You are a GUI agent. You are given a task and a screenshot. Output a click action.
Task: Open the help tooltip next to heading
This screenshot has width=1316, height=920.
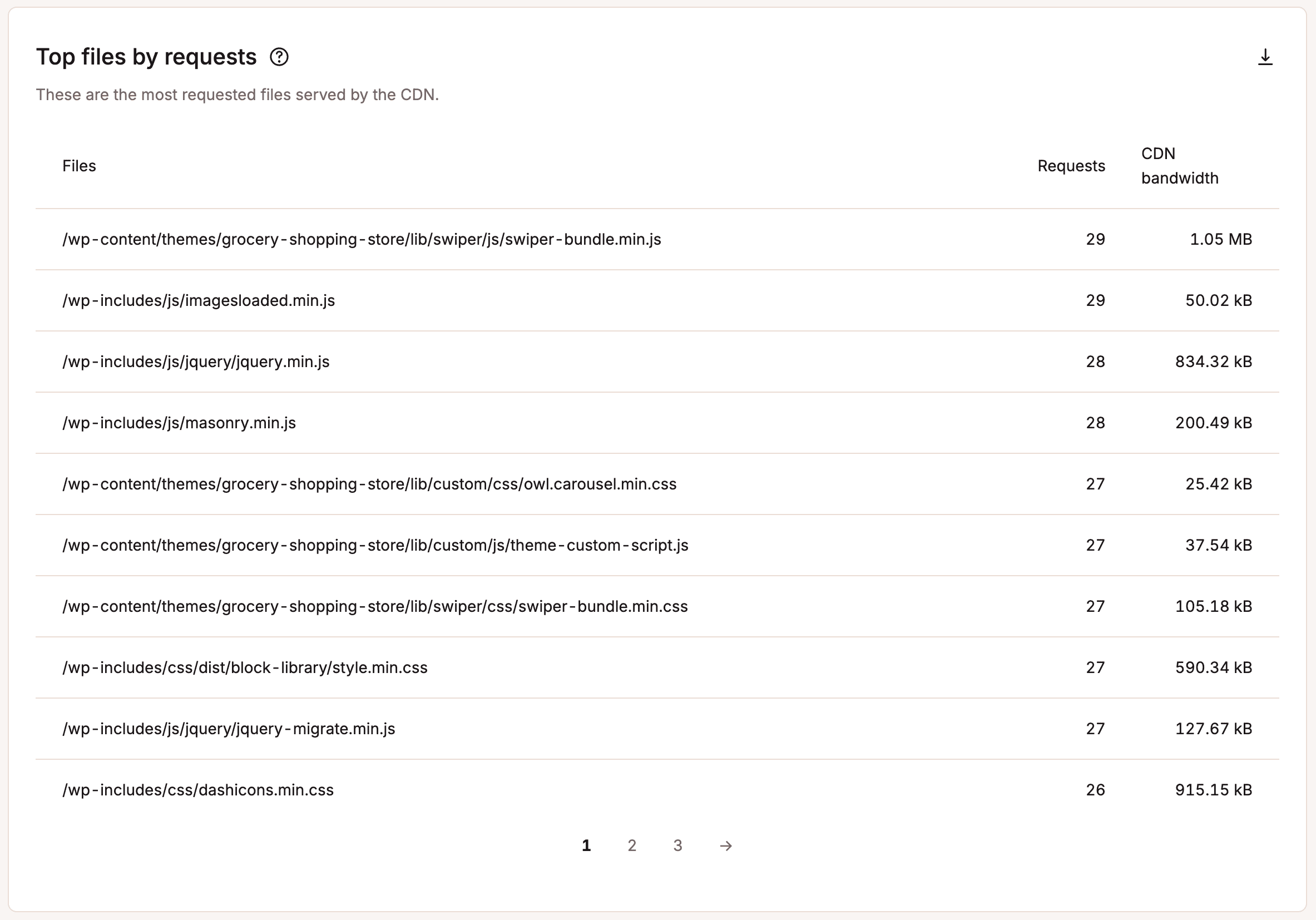click(x=280, y=57)
